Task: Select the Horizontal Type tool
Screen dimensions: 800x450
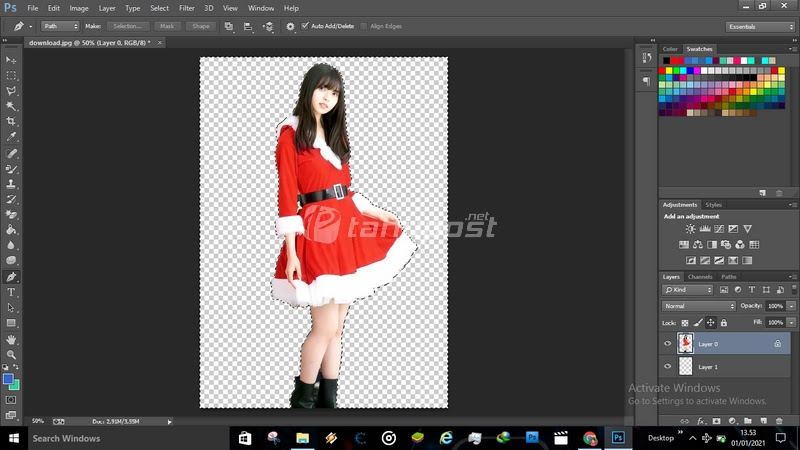Action: (x=11, y=292)
